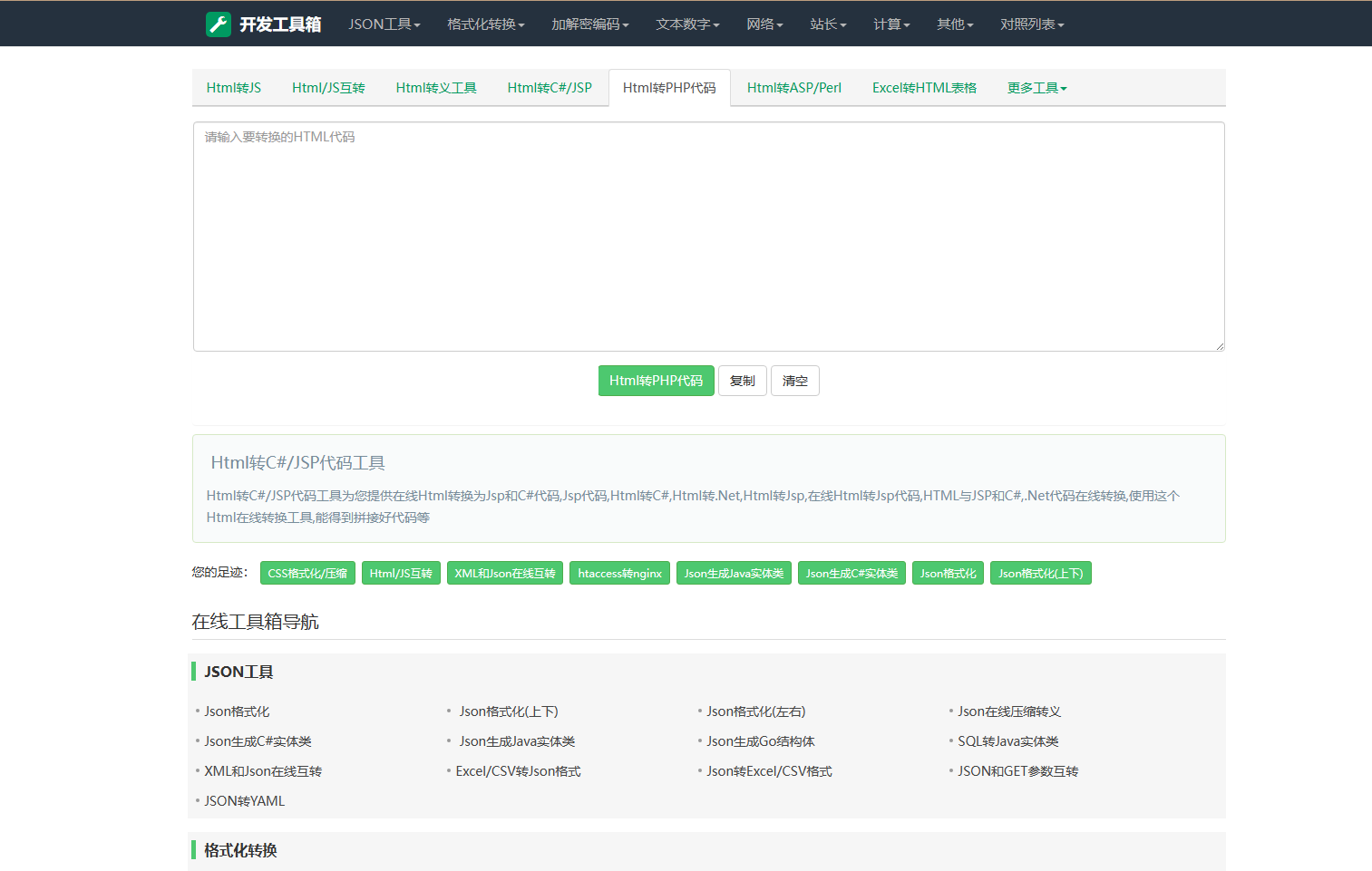The width and height of the screenshot is (1372, 871).
Task: Open Json生成Java实体类 link in JSON工具 list
Action: (x=517, y=741)
